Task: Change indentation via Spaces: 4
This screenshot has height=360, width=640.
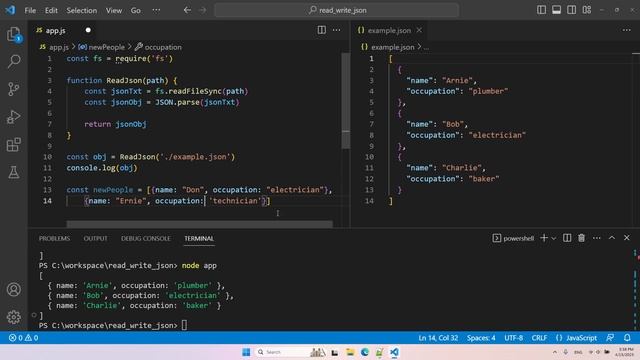Action: pyautogui.click(x=481, y=338)
